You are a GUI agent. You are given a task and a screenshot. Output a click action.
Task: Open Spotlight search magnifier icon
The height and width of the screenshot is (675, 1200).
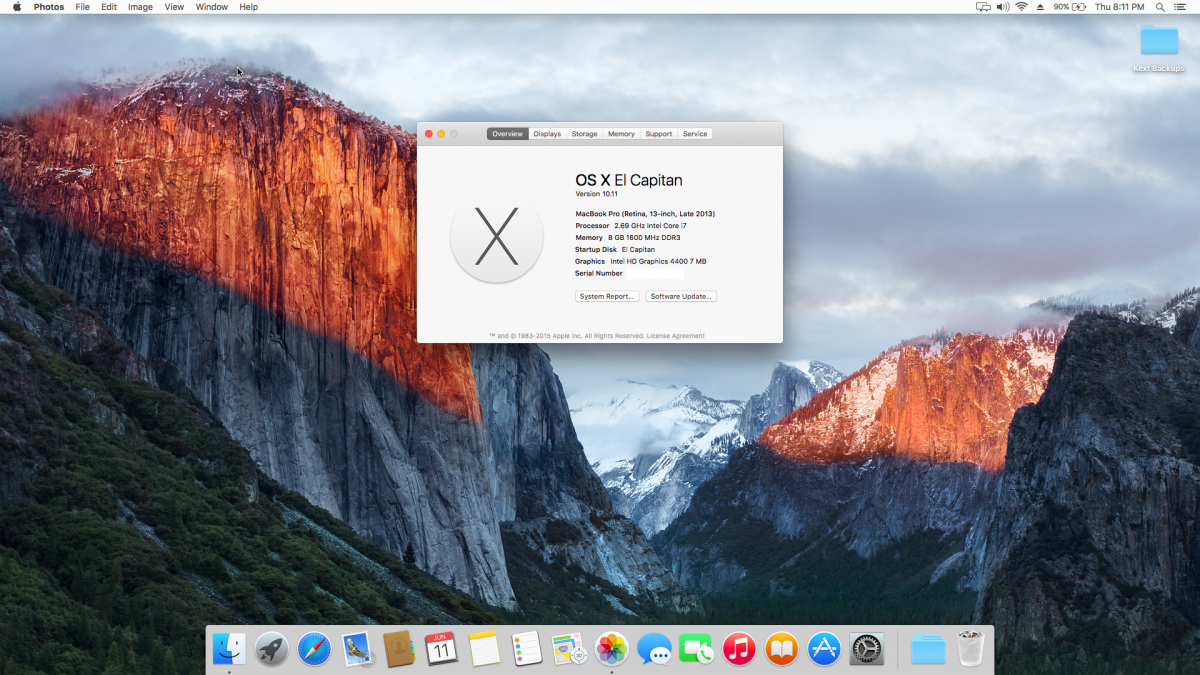[1159, 7]
